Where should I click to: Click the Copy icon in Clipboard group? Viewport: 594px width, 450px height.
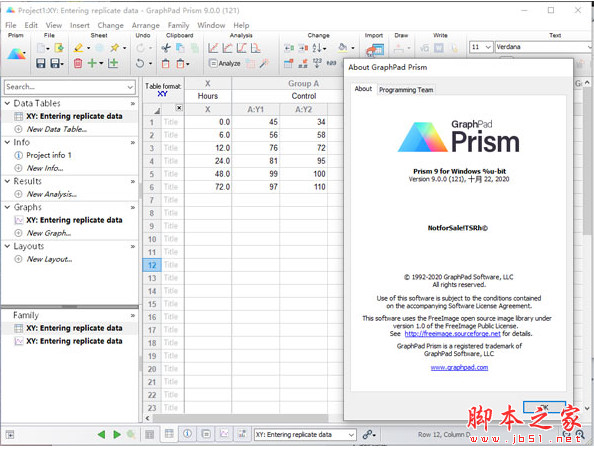pos(180,48)
